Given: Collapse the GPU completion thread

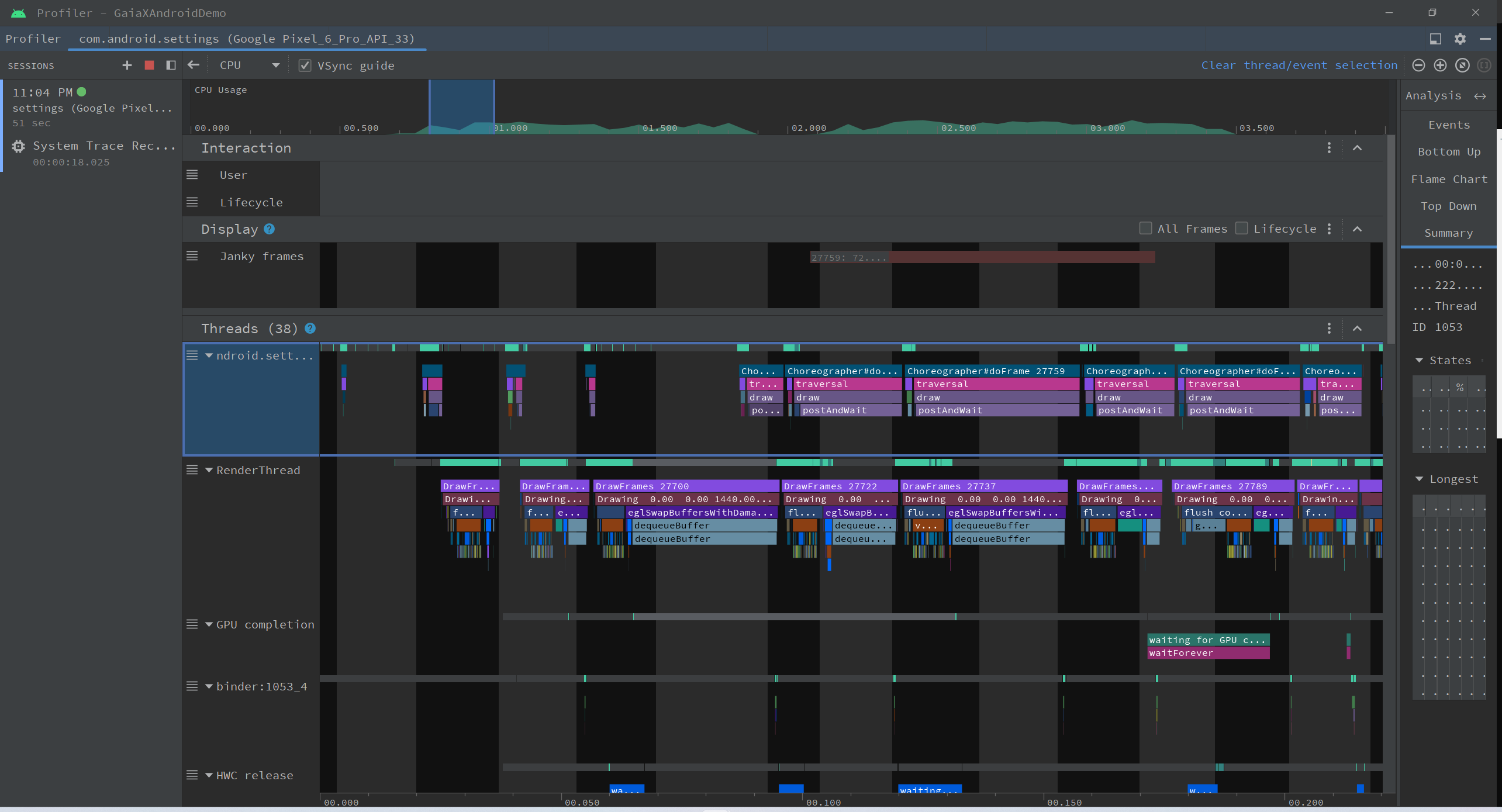Looking at the screenshot, I should [x=209, y=624].
